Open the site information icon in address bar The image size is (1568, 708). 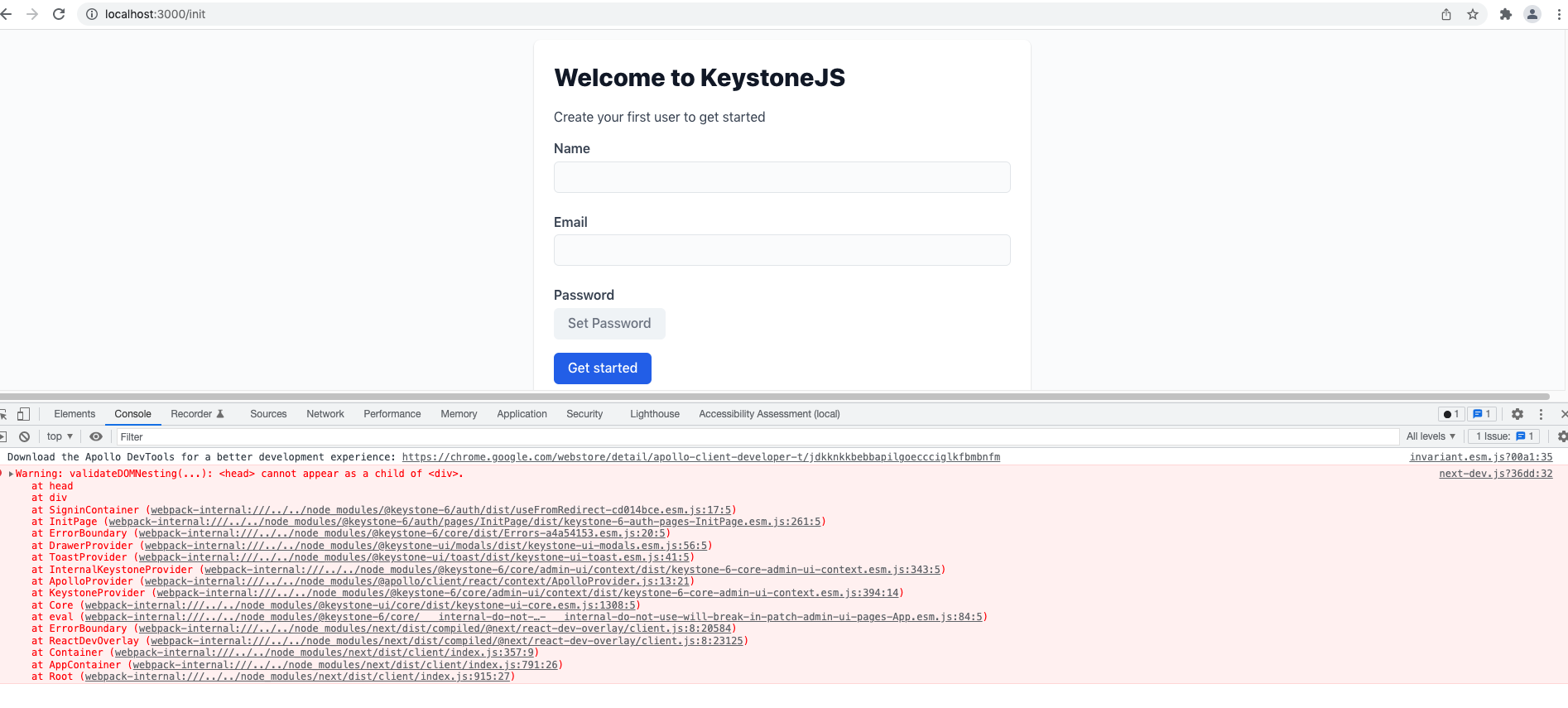(92, 14)
